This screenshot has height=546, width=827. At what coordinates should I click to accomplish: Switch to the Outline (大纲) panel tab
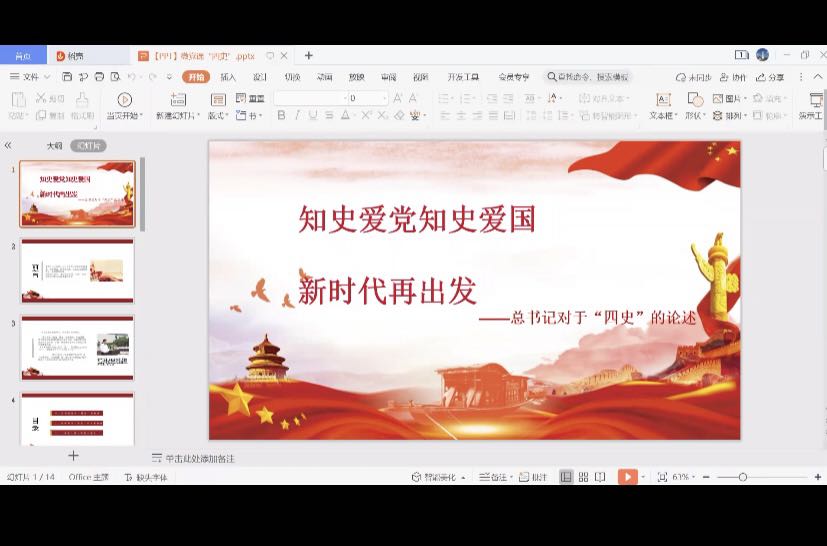[54, 146]
